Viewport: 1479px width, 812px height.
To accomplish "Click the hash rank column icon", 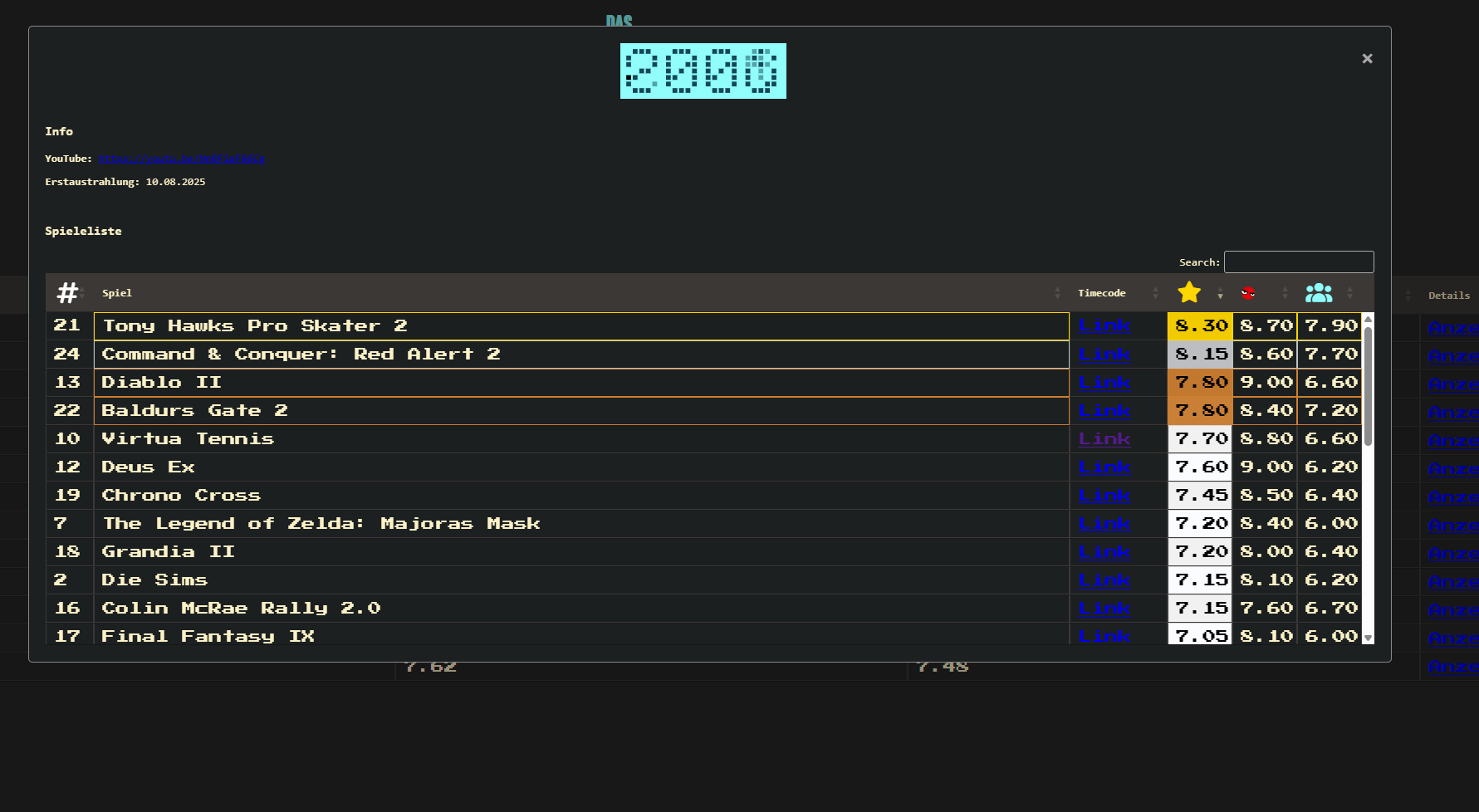I will point(66,293).
